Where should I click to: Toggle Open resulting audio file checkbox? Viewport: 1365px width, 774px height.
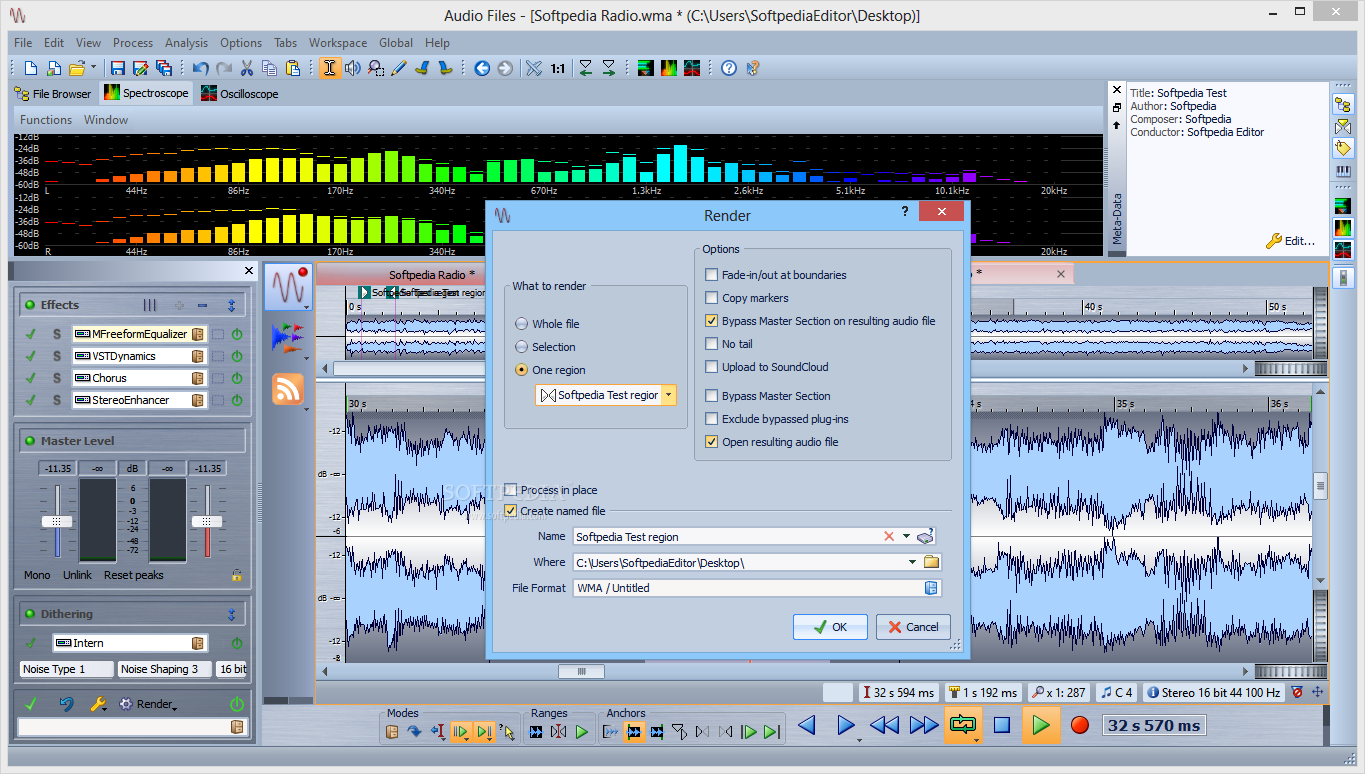[712, 442]
